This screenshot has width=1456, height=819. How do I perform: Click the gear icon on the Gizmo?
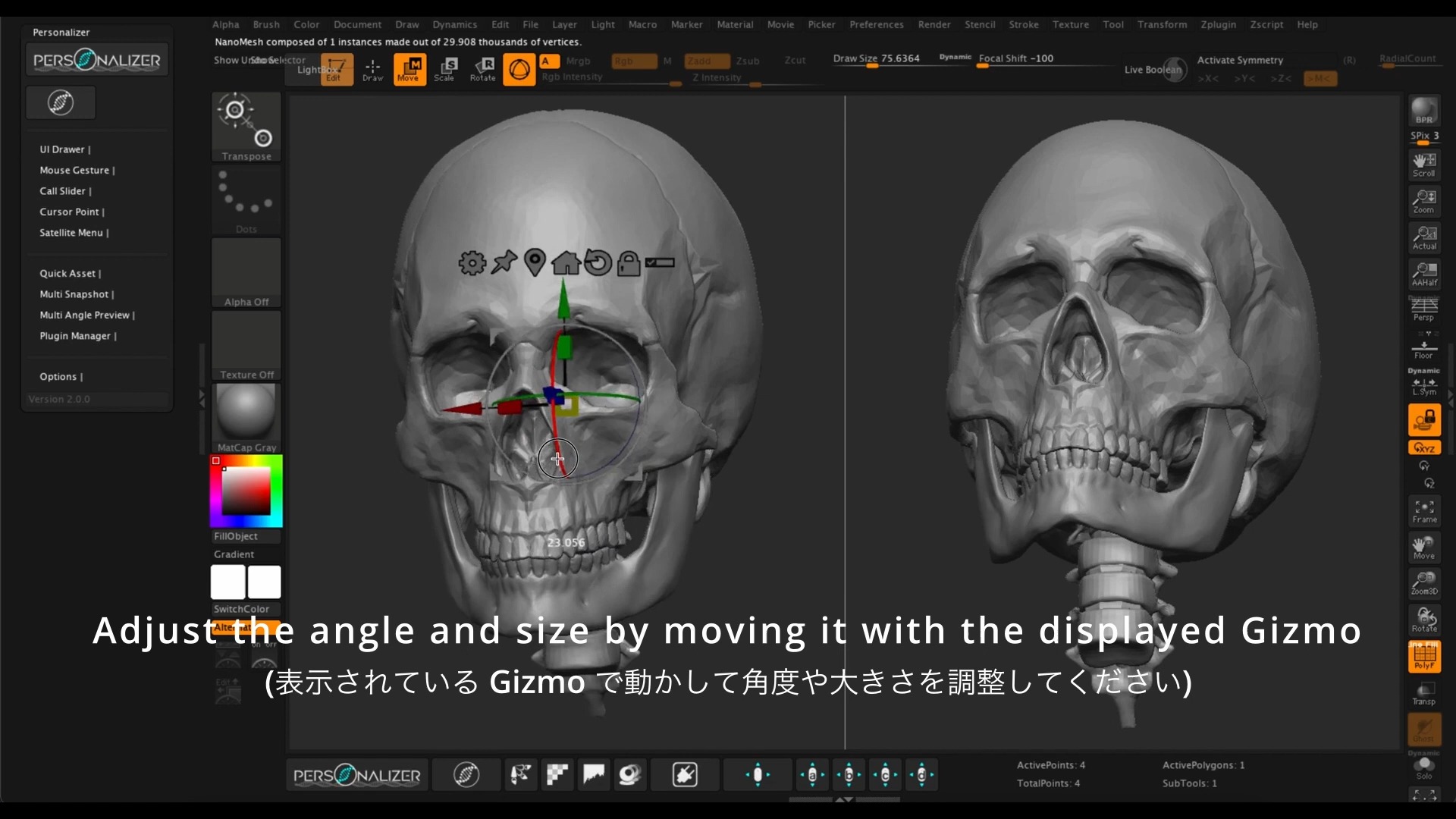click(x=471, y=263)
